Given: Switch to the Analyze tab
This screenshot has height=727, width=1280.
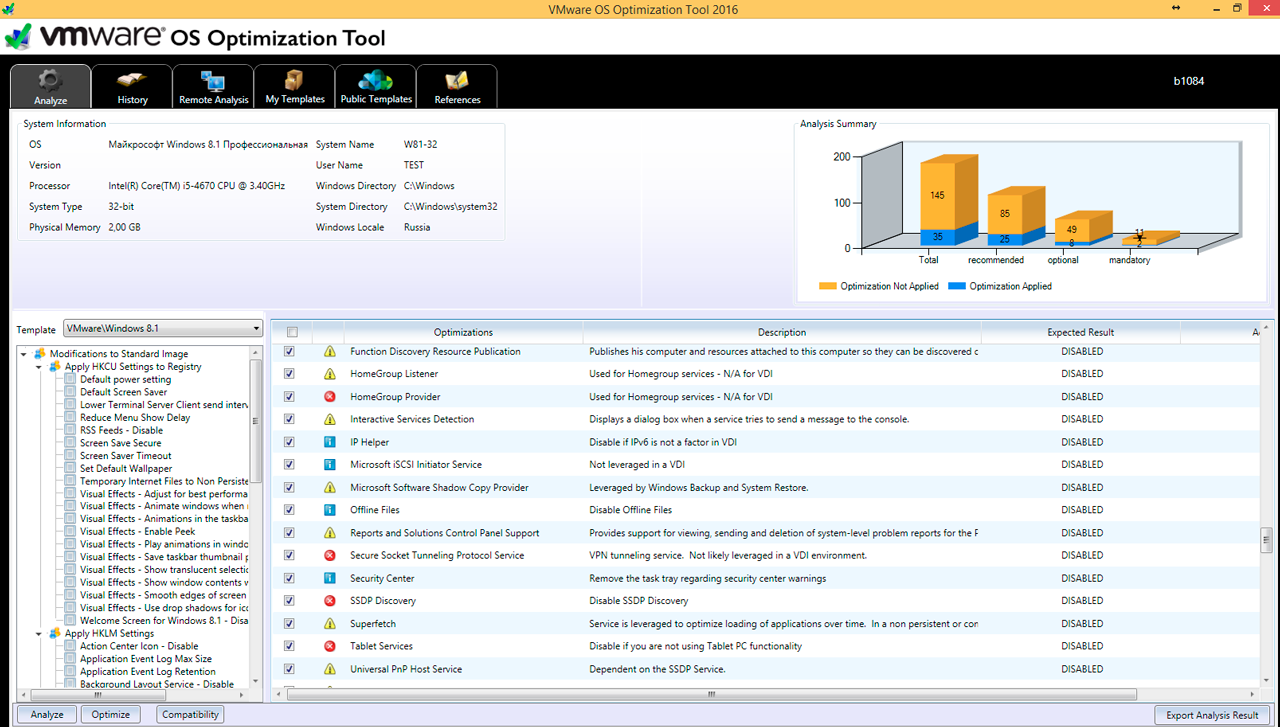Looking at the screenshot, I should [50, 87].
